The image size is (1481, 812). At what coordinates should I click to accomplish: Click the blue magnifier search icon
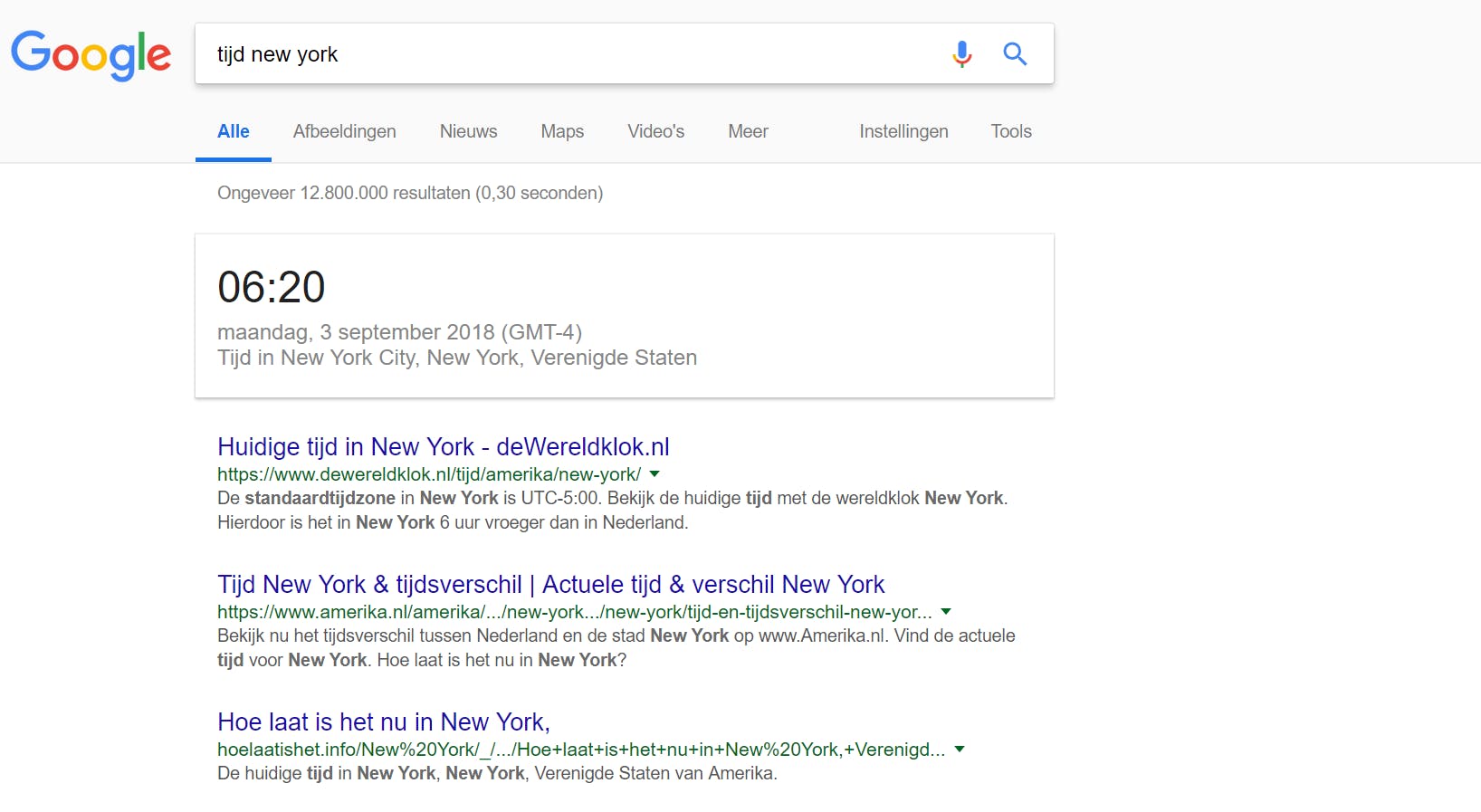pos(1015,54)
